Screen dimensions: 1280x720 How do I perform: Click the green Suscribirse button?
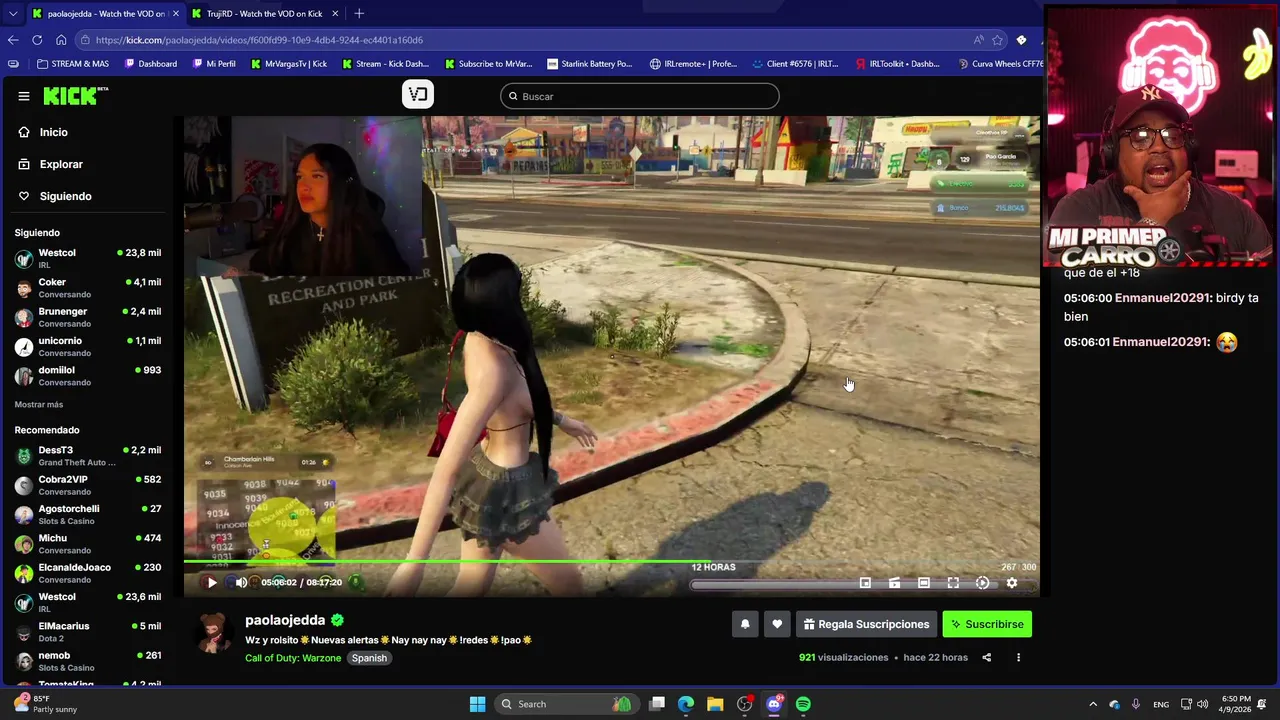click(987, 624)
